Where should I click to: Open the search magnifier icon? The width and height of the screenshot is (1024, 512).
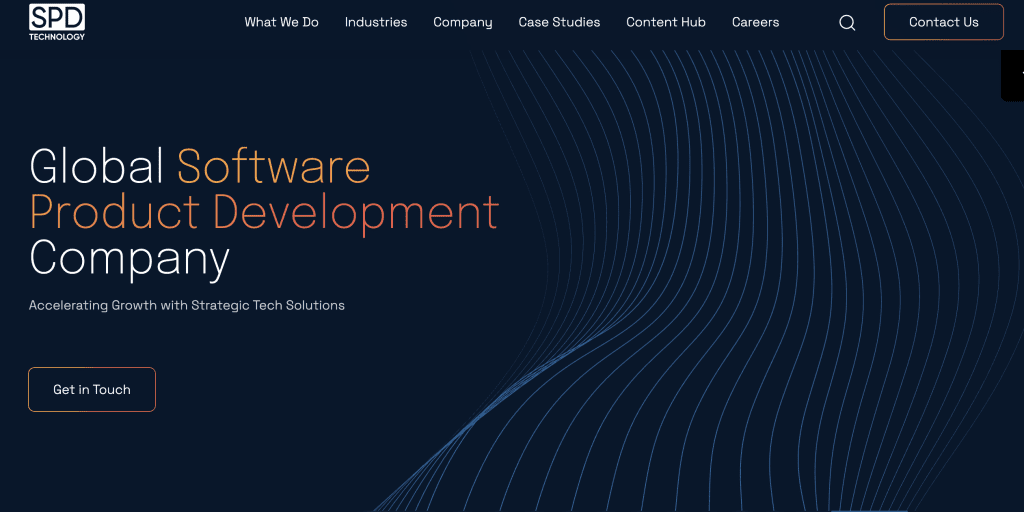pyautogui.click(x=847, y=23)
